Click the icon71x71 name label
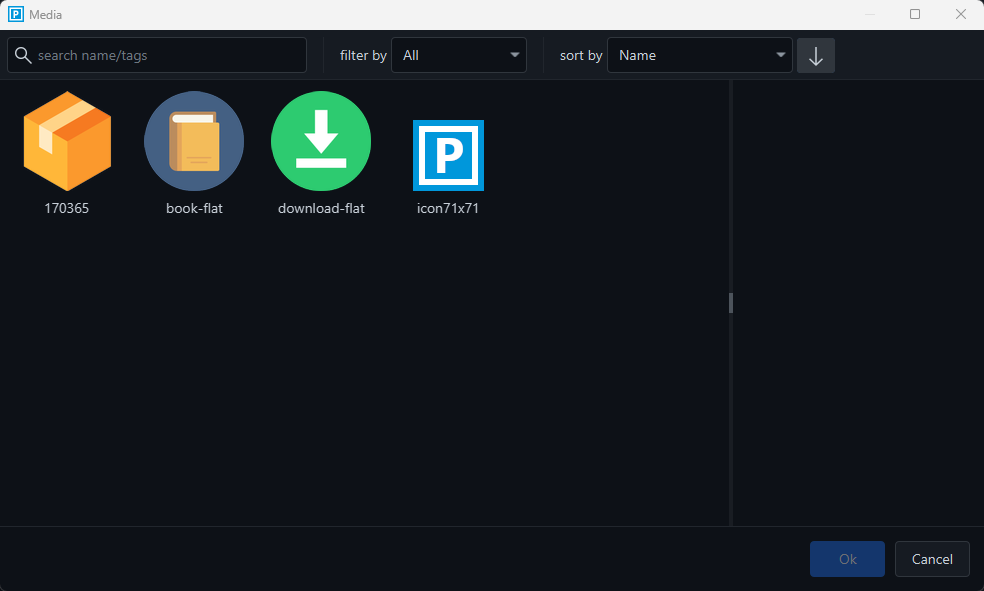 448,209
